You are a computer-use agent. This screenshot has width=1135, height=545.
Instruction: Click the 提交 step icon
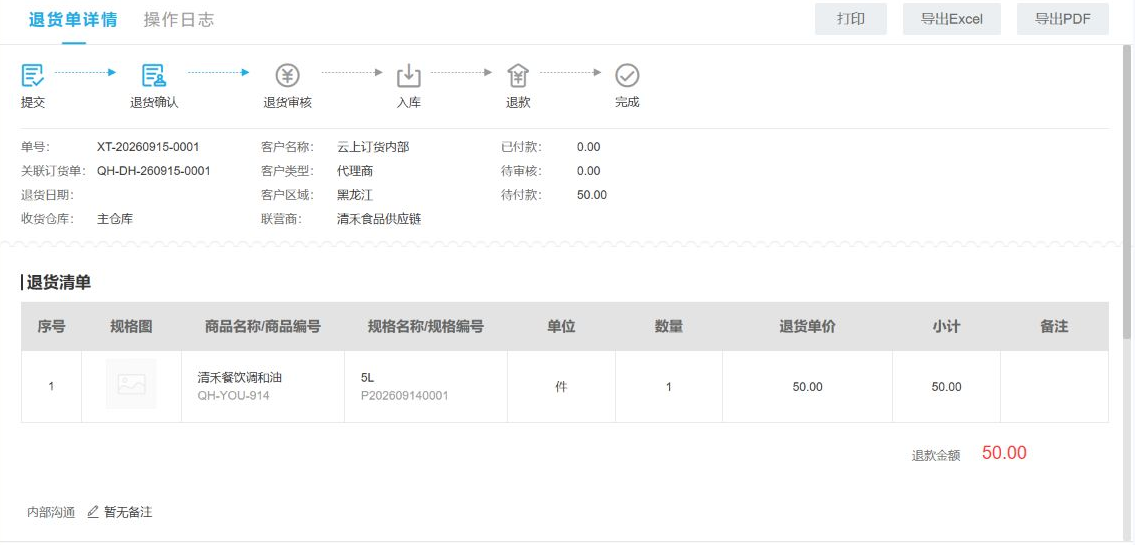coord(33,75)
